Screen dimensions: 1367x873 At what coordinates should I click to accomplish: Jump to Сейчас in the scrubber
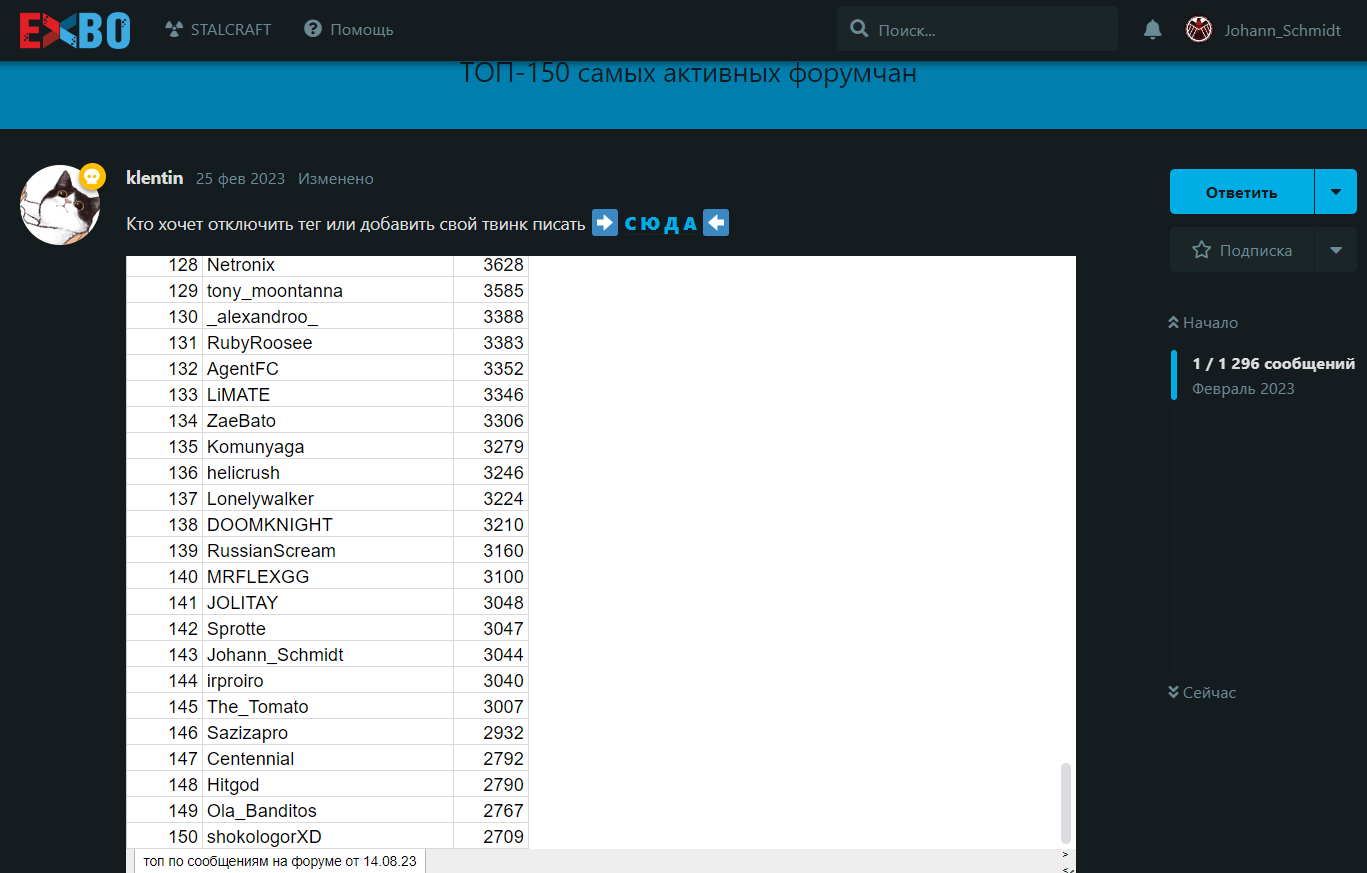[x=1202, y=692]
